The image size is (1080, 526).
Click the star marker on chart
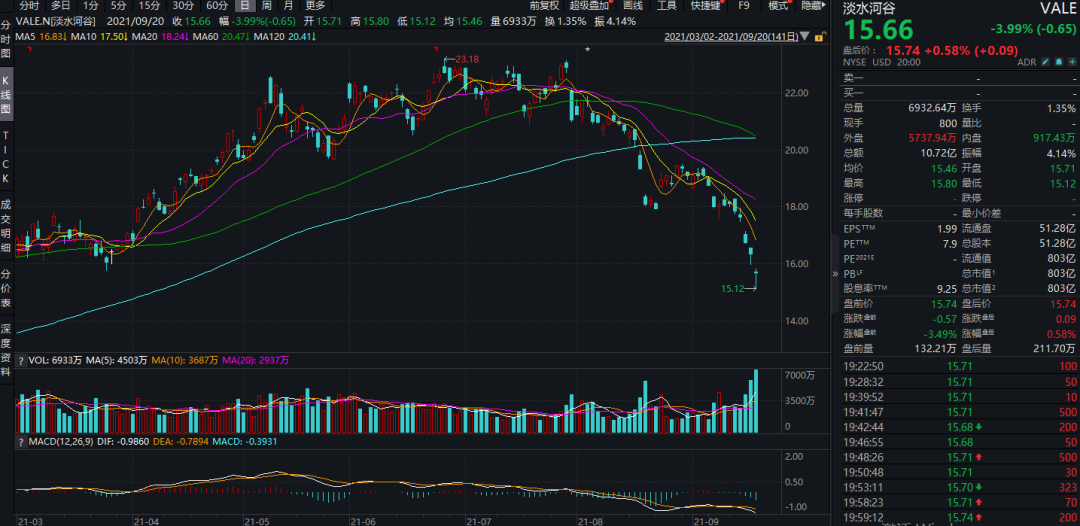pos(588,49)
